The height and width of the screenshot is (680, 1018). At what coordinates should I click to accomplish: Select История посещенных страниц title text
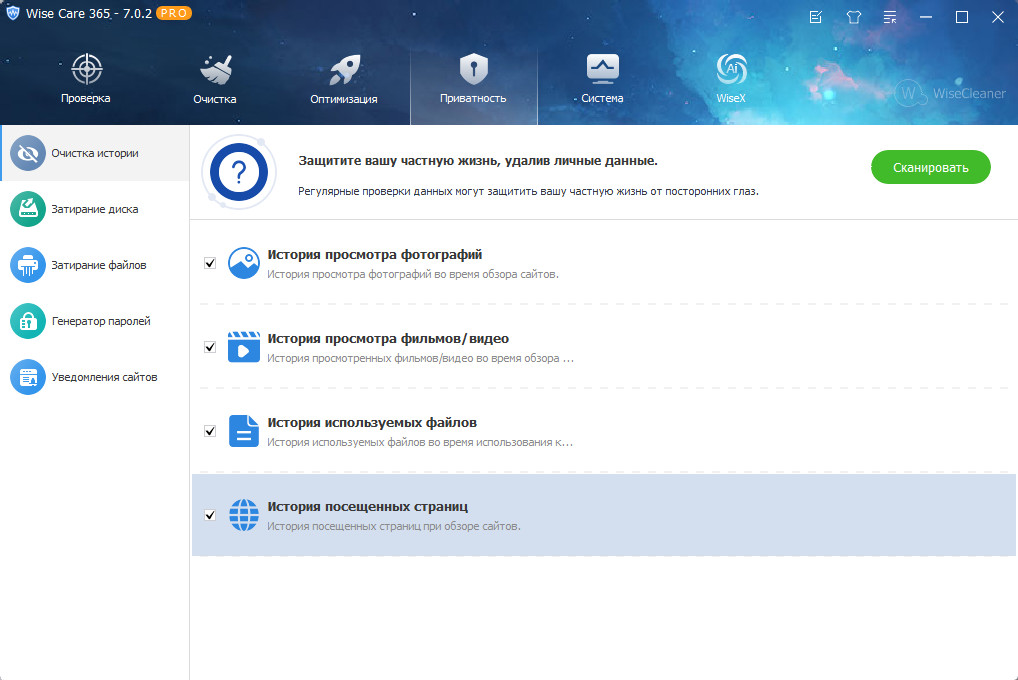pyautogui.click(x=367, y=507)
